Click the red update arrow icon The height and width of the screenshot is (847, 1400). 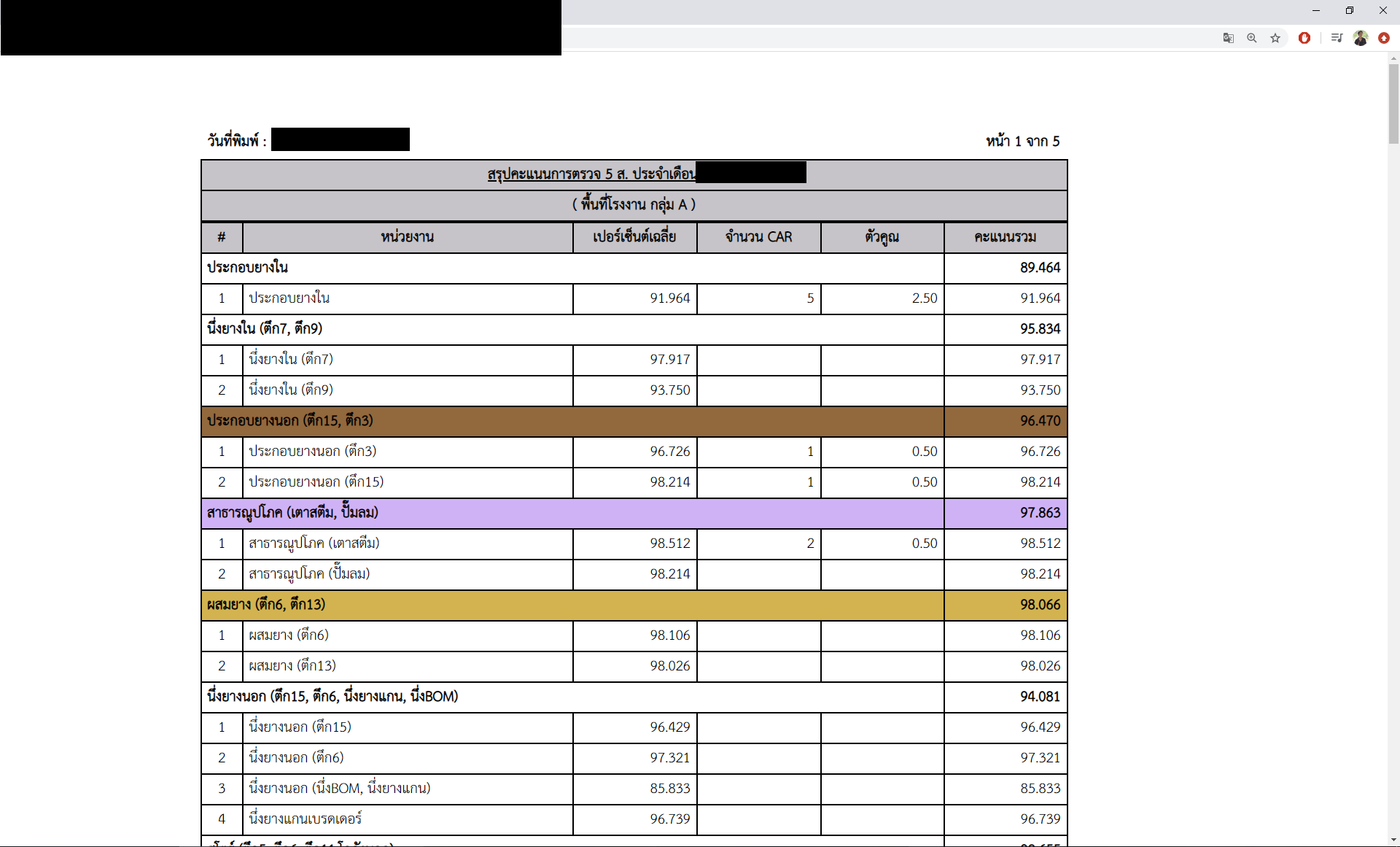[x=1384, y=38]
